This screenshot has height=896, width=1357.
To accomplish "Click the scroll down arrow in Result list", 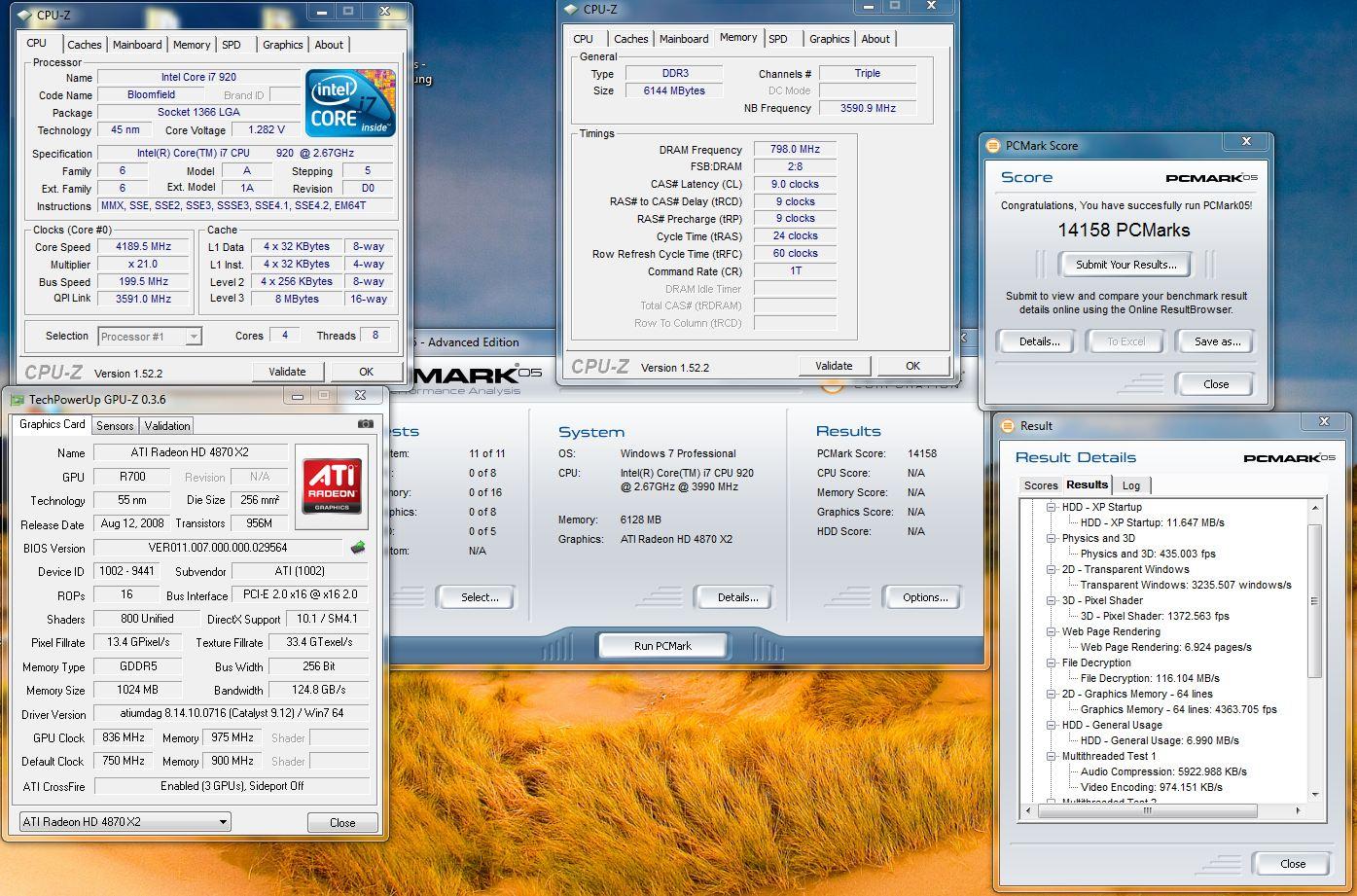I will point(1315,795).
